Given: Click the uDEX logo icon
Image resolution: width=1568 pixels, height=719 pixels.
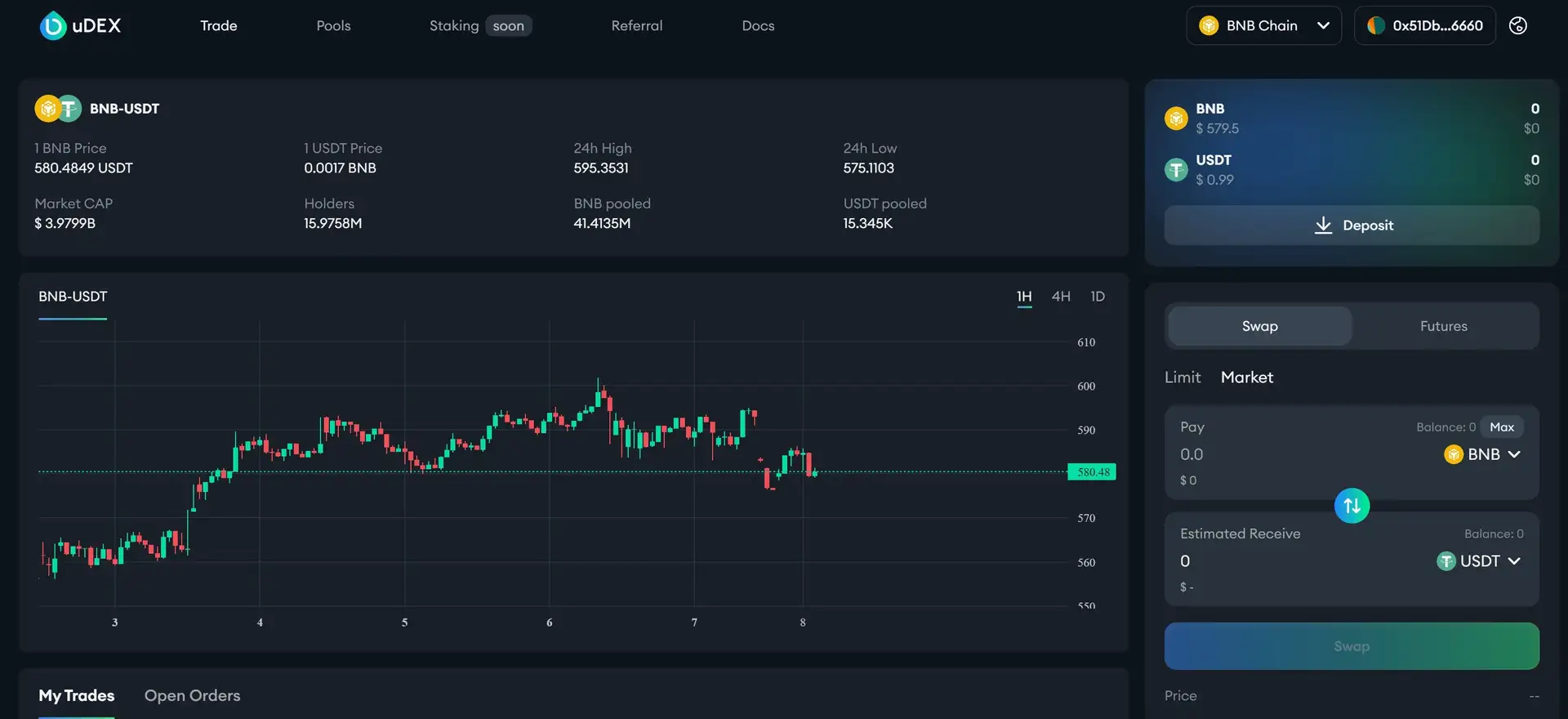Looking at the screenshot, I should [53, 26].
